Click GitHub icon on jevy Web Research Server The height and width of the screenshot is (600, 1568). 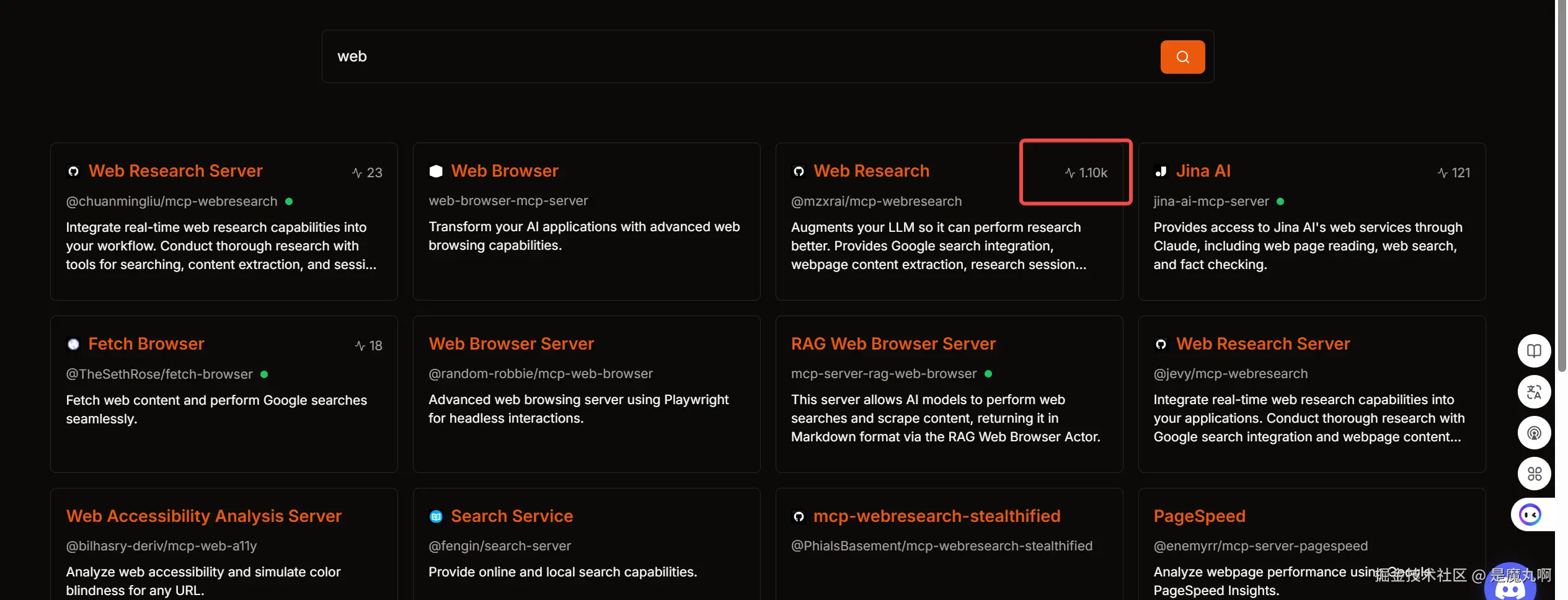point(1161,344)
